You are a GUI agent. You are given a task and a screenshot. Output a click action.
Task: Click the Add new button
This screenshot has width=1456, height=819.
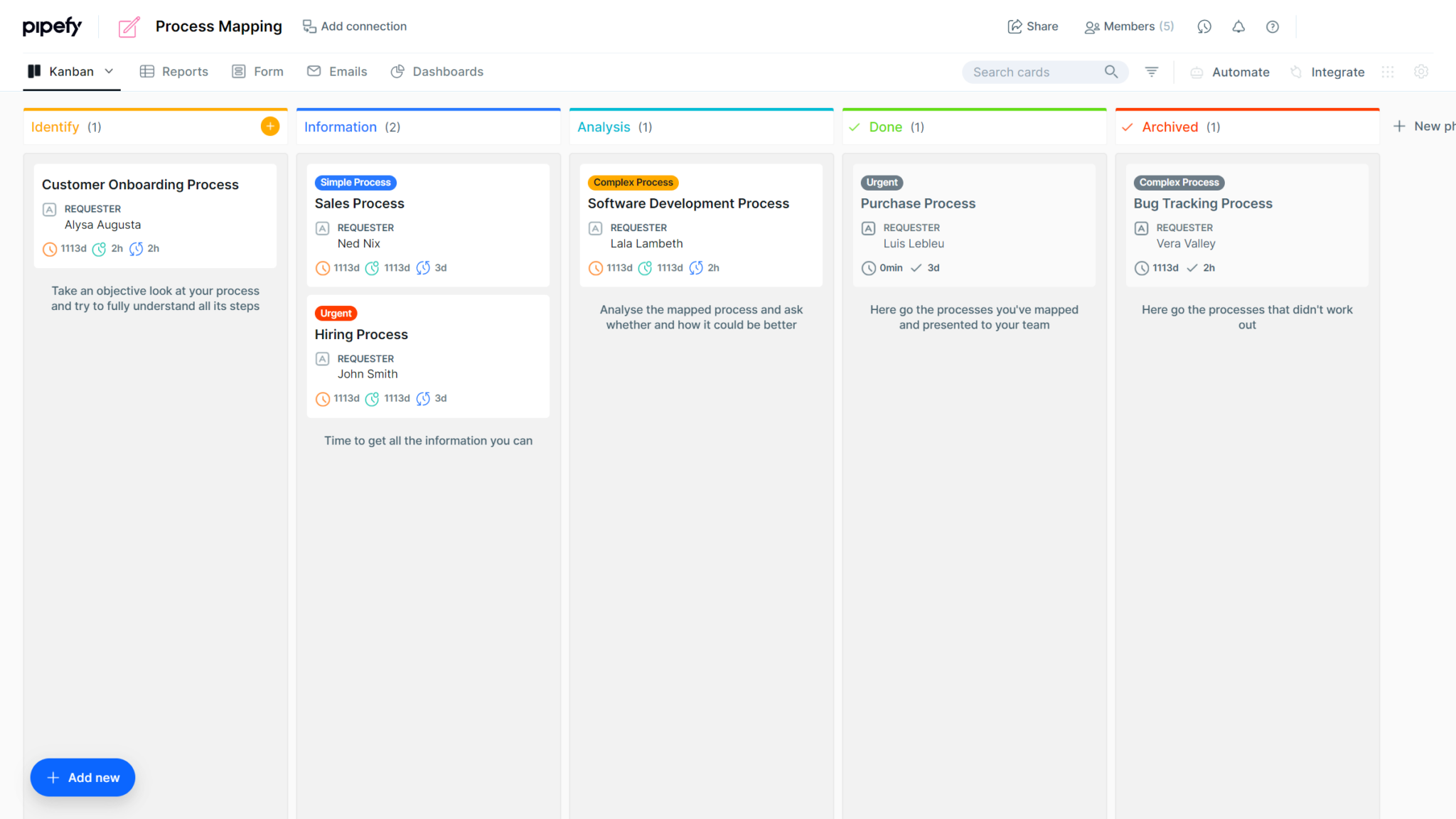point(82,777)
